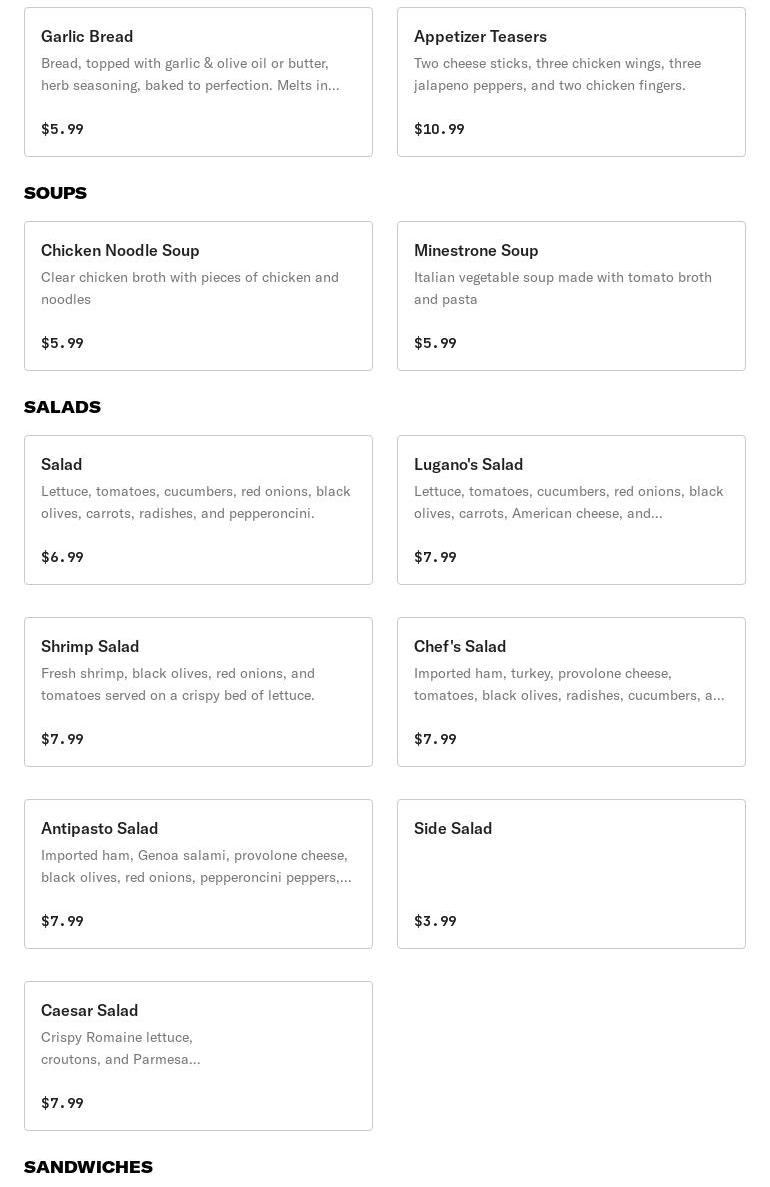This screenshot has width=770, height=1187.
Task: Pick the Shrimp Salad card
Action: (198, 692)
